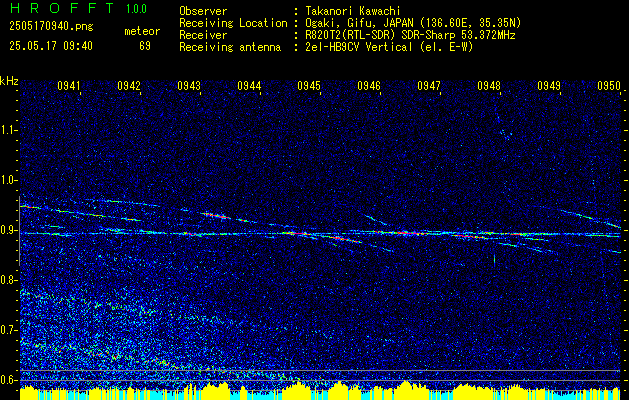Image resolution: width=629 pixels, height=400 pixels.
Task: Click time marker 0950
Action: pos(609,86)
